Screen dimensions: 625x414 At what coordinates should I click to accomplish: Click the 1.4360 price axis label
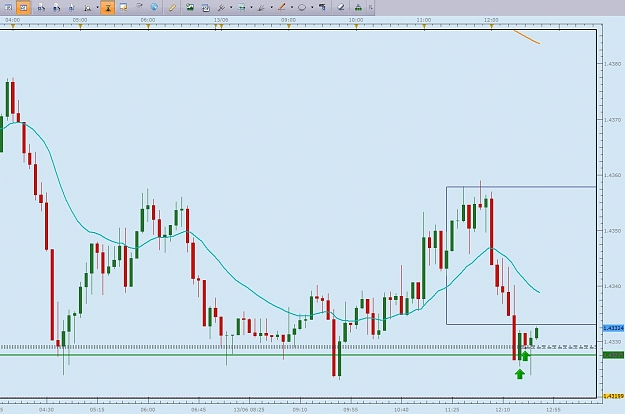point(612,175)
